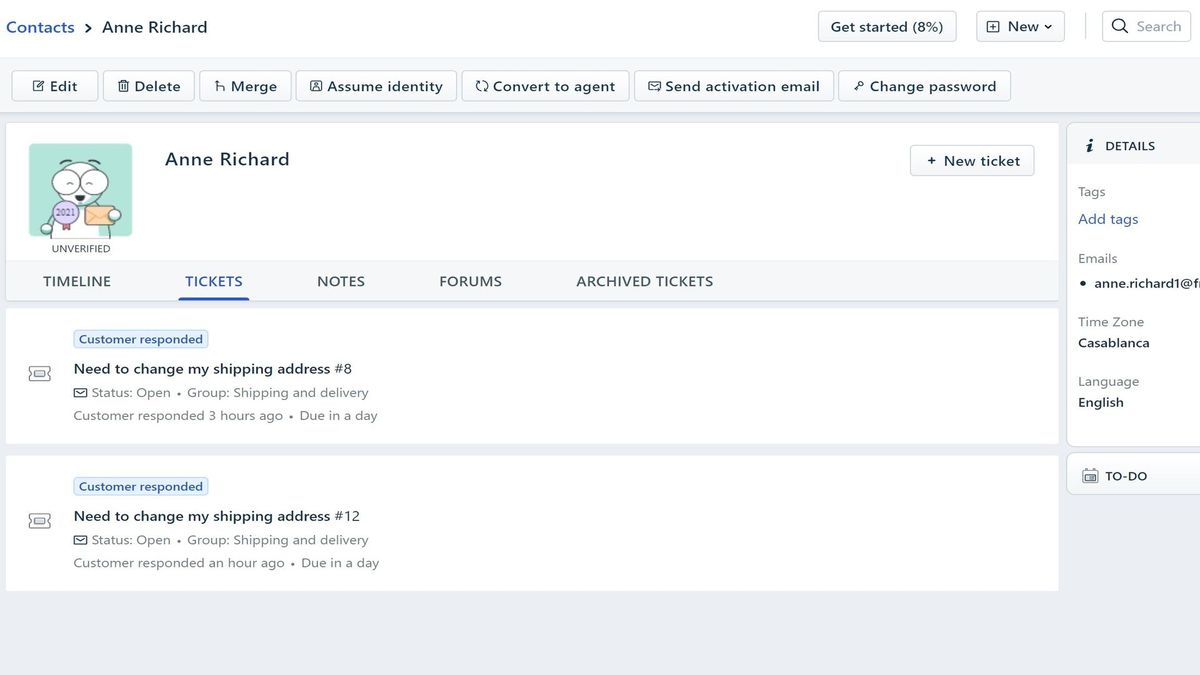Click the envelope status icon on ticket #8
Image resolution: width=1200 pixels, height=675 pixels.
point(80,393)
